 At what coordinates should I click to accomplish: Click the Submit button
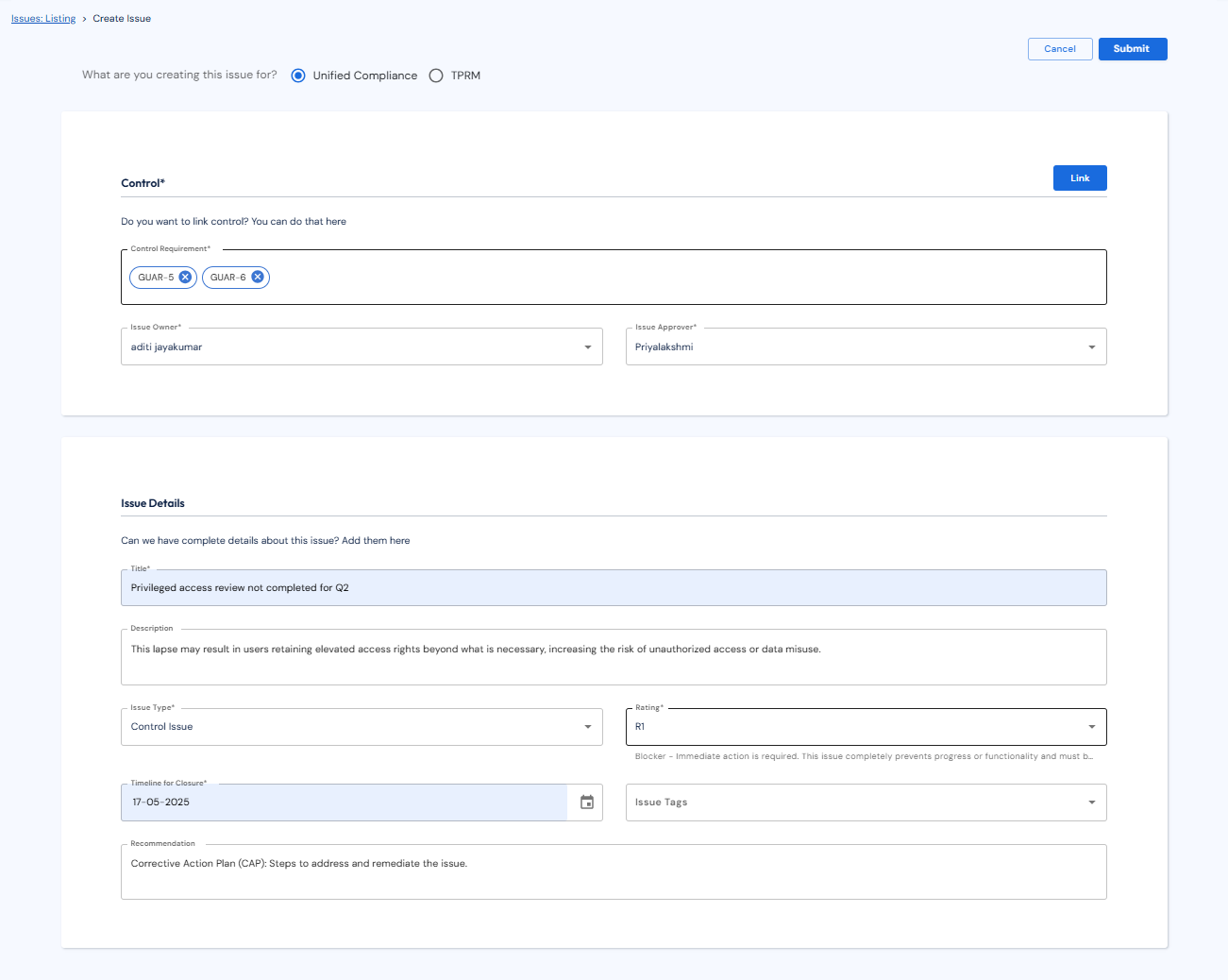[1133, 49]
